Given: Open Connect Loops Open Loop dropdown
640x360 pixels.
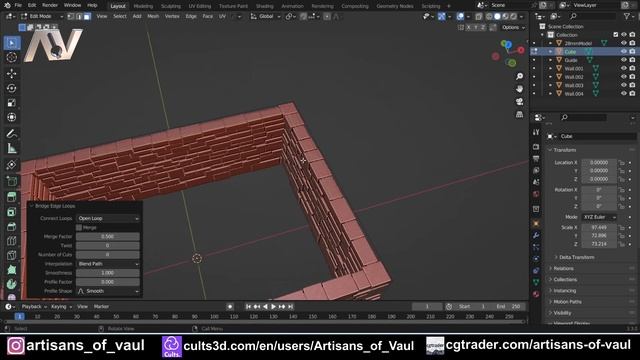Looking at the screenshot, I should [x=108, y=218].
